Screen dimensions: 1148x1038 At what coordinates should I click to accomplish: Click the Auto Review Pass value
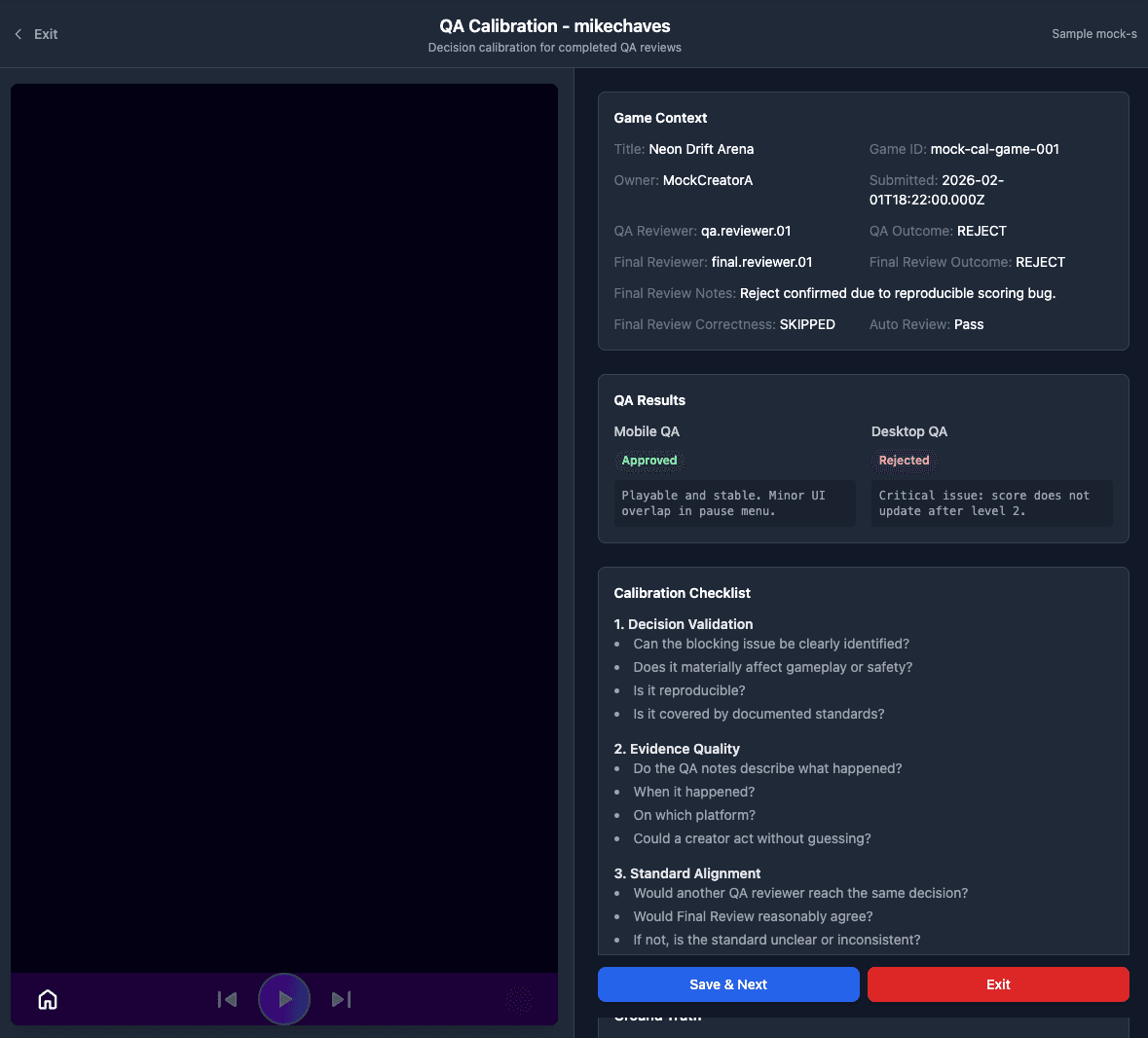pyautogui.click(x=969, y=324)
